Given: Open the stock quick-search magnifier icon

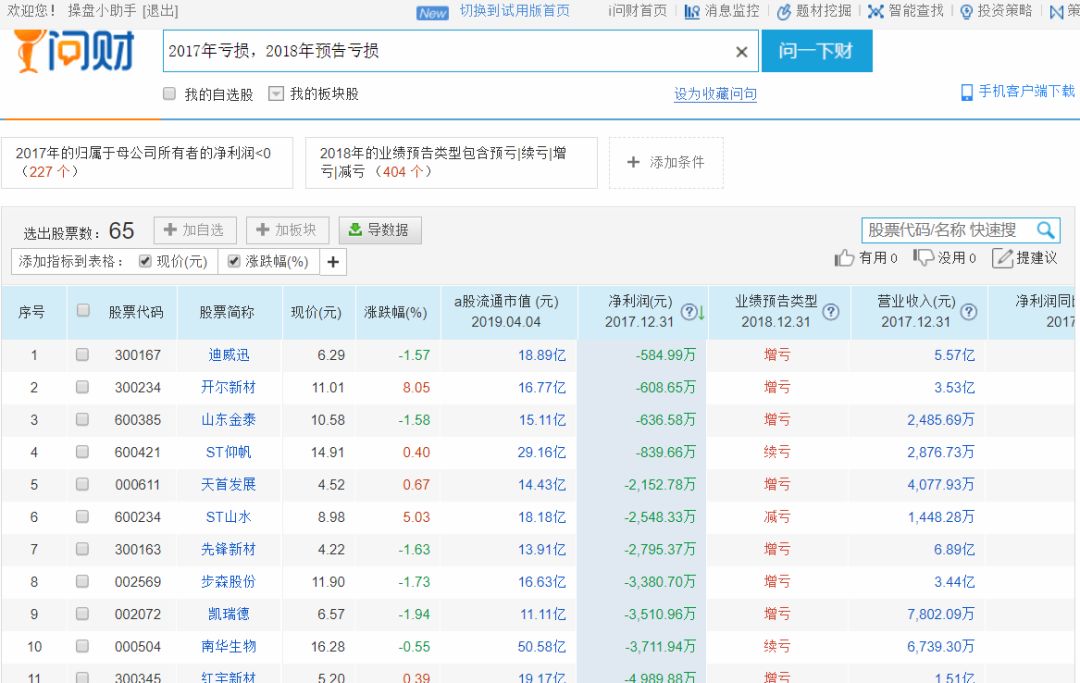Looking at the screenshot, I should coord(1045,230).
